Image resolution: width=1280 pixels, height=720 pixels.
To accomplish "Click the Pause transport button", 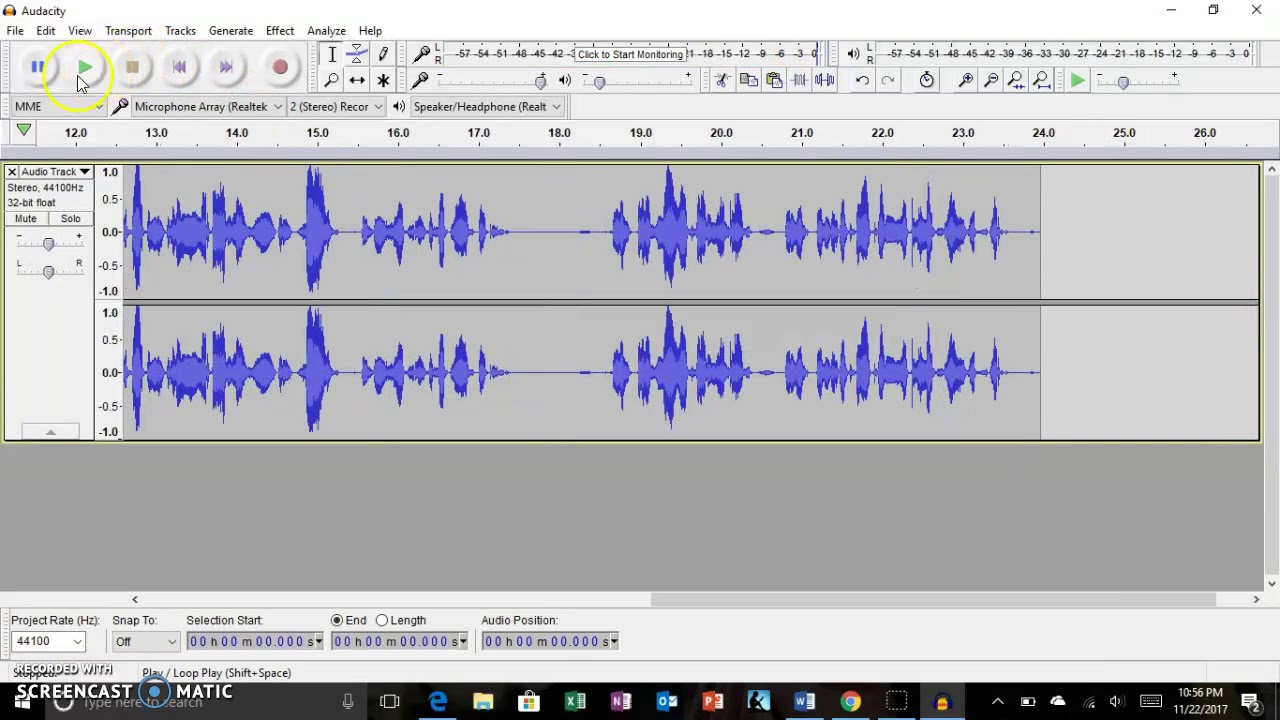I will coord(37,67).
